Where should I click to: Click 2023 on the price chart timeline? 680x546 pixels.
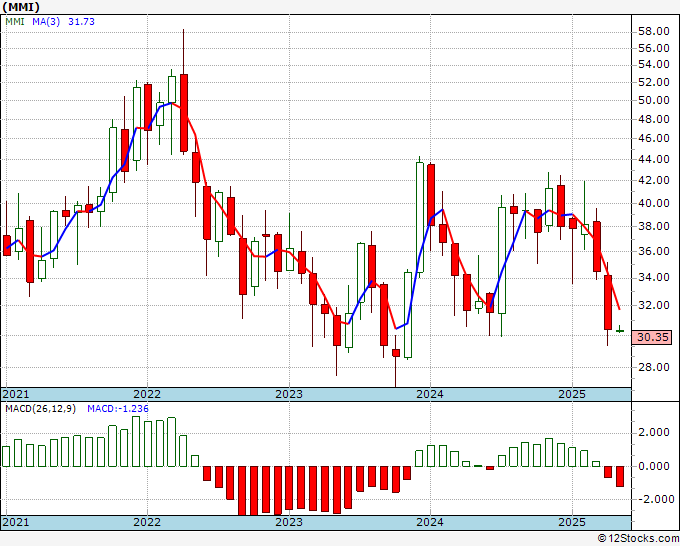[289, 394]
